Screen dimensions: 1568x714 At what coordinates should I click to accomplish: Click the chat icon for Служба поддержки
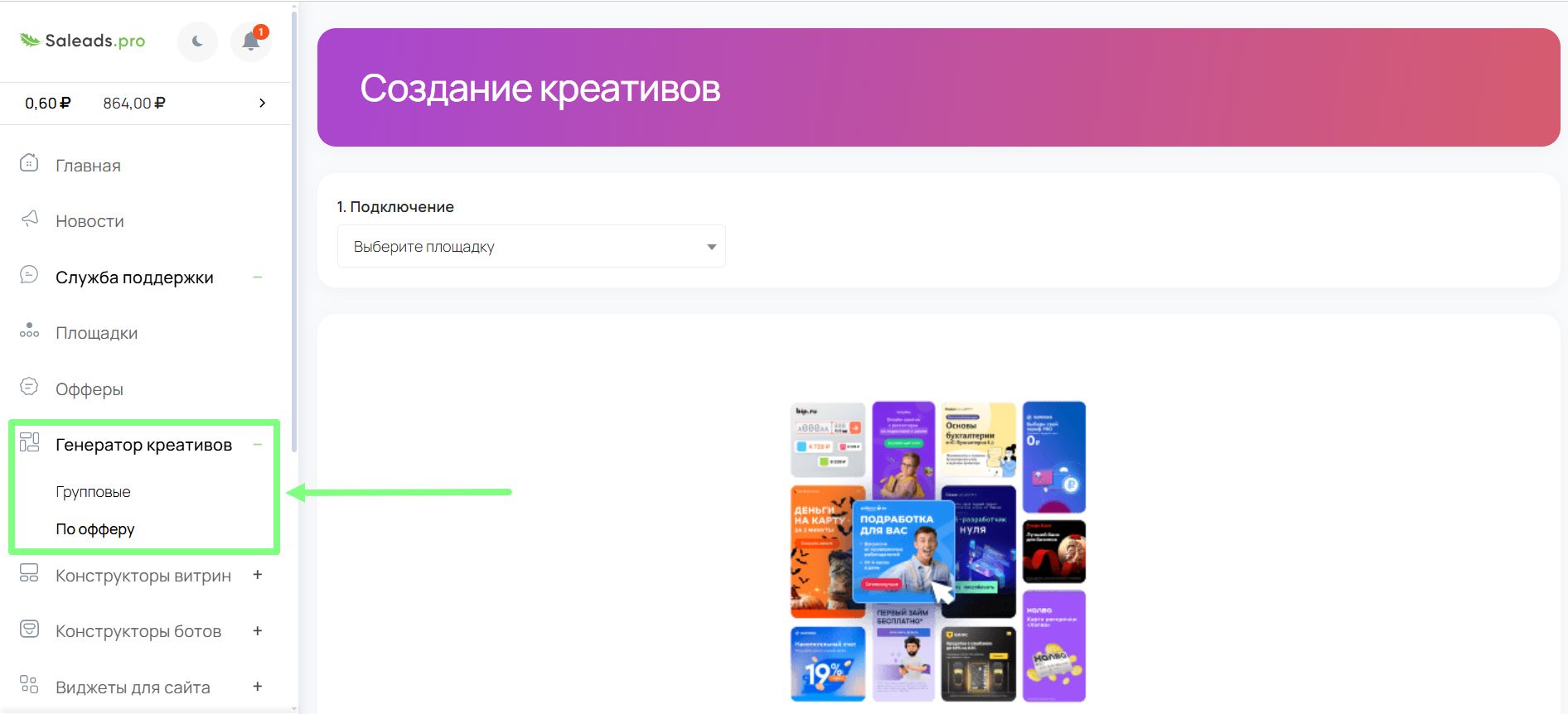29,275
